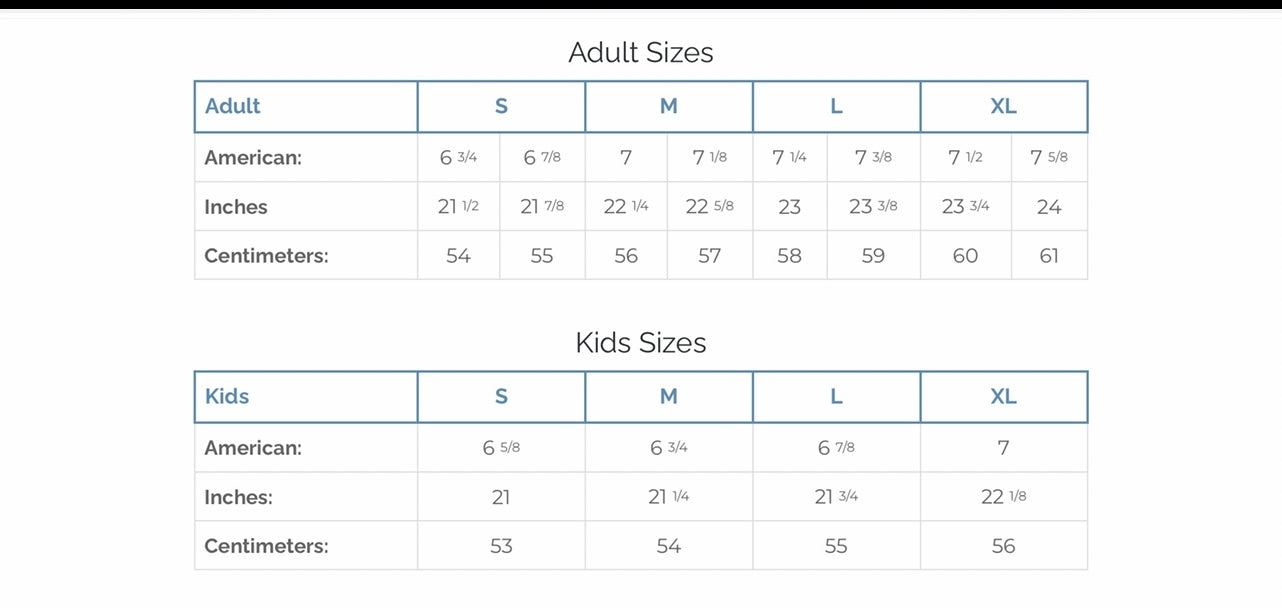This screenshot has width=1282, height=608.
Task: Click kids 53 centimeters cell
Action: 501,546
